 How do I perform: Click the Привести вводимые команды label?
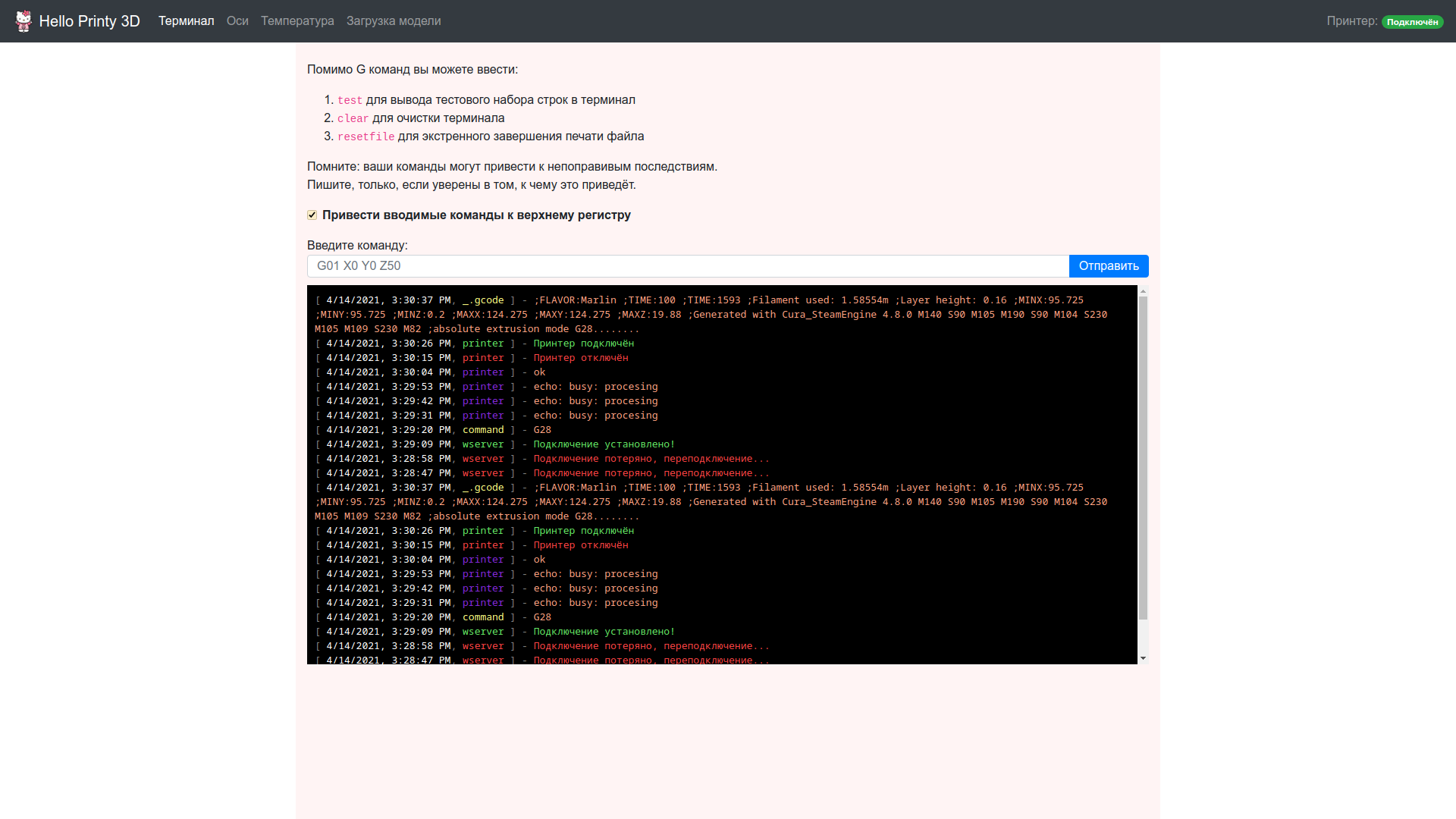(x=476, y=215)
